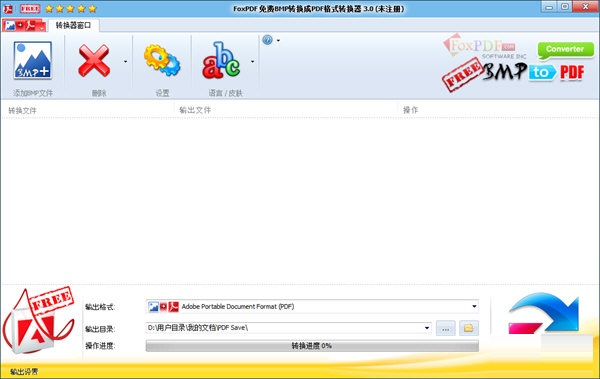Open the application menu button with PDF icon
Viewport: 600px width, 379px height.
[24, 26]
